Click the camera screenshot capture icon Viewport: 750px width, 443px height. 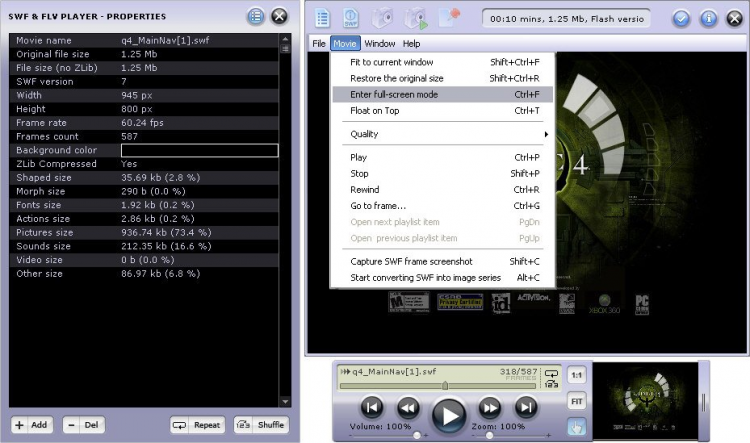click(x=382, y=18)
